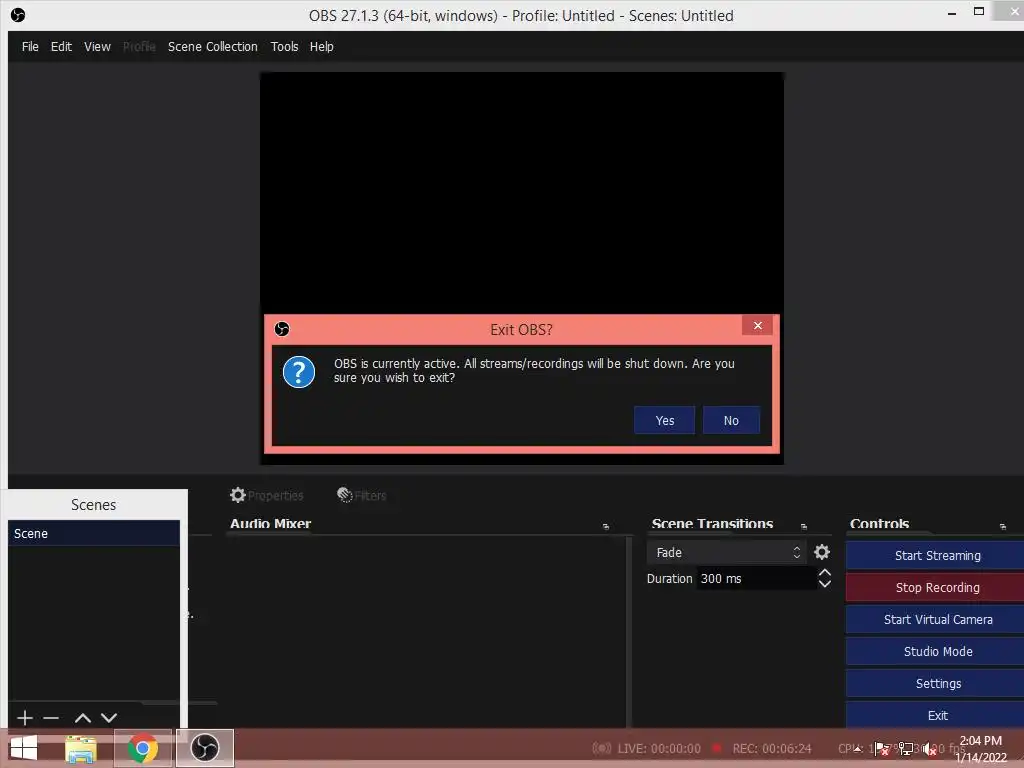Open the Tools menu

click(284, 46)
